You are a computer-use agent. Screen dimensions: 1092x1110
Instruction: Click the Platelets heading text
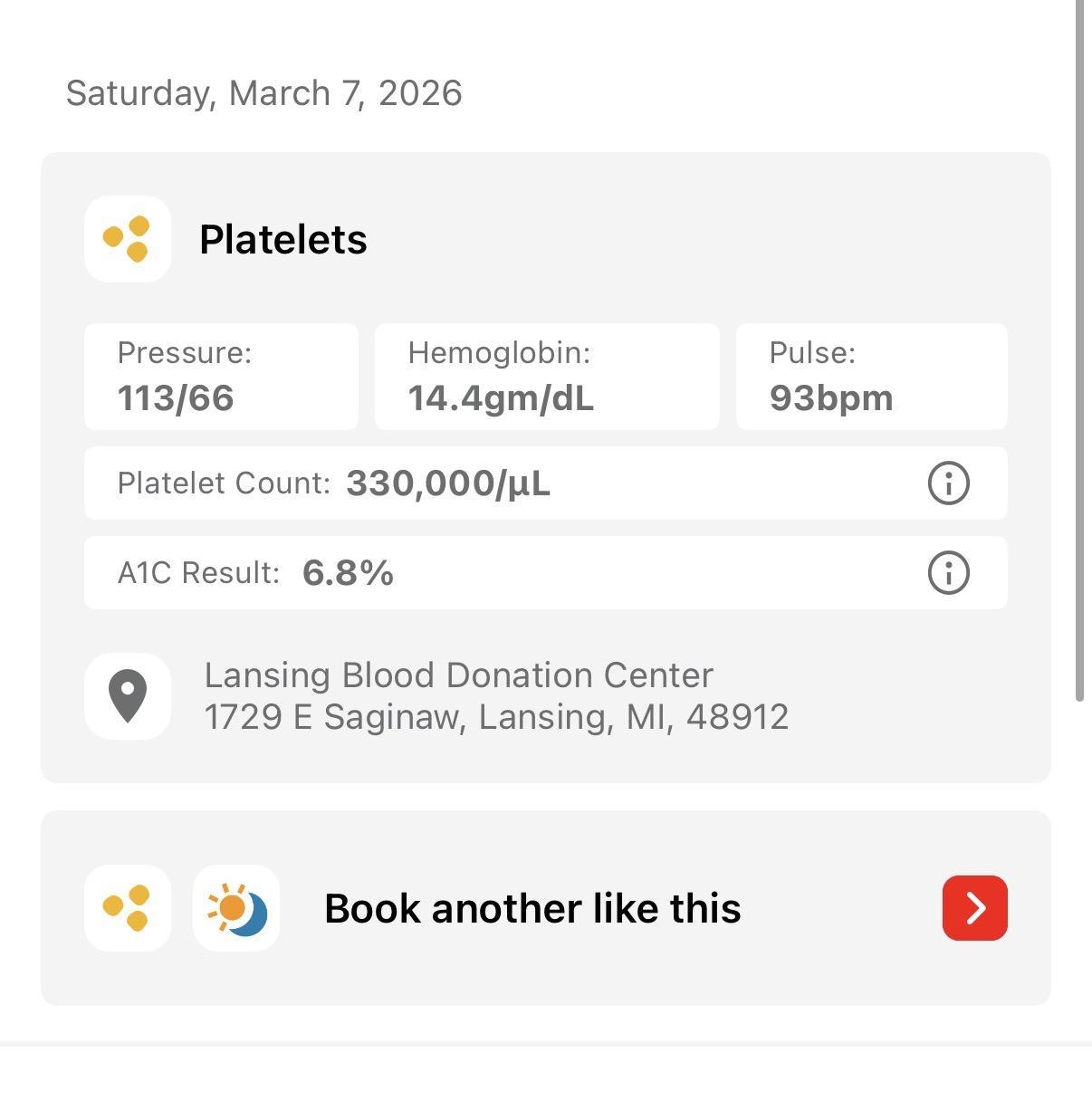pos(283,240)
